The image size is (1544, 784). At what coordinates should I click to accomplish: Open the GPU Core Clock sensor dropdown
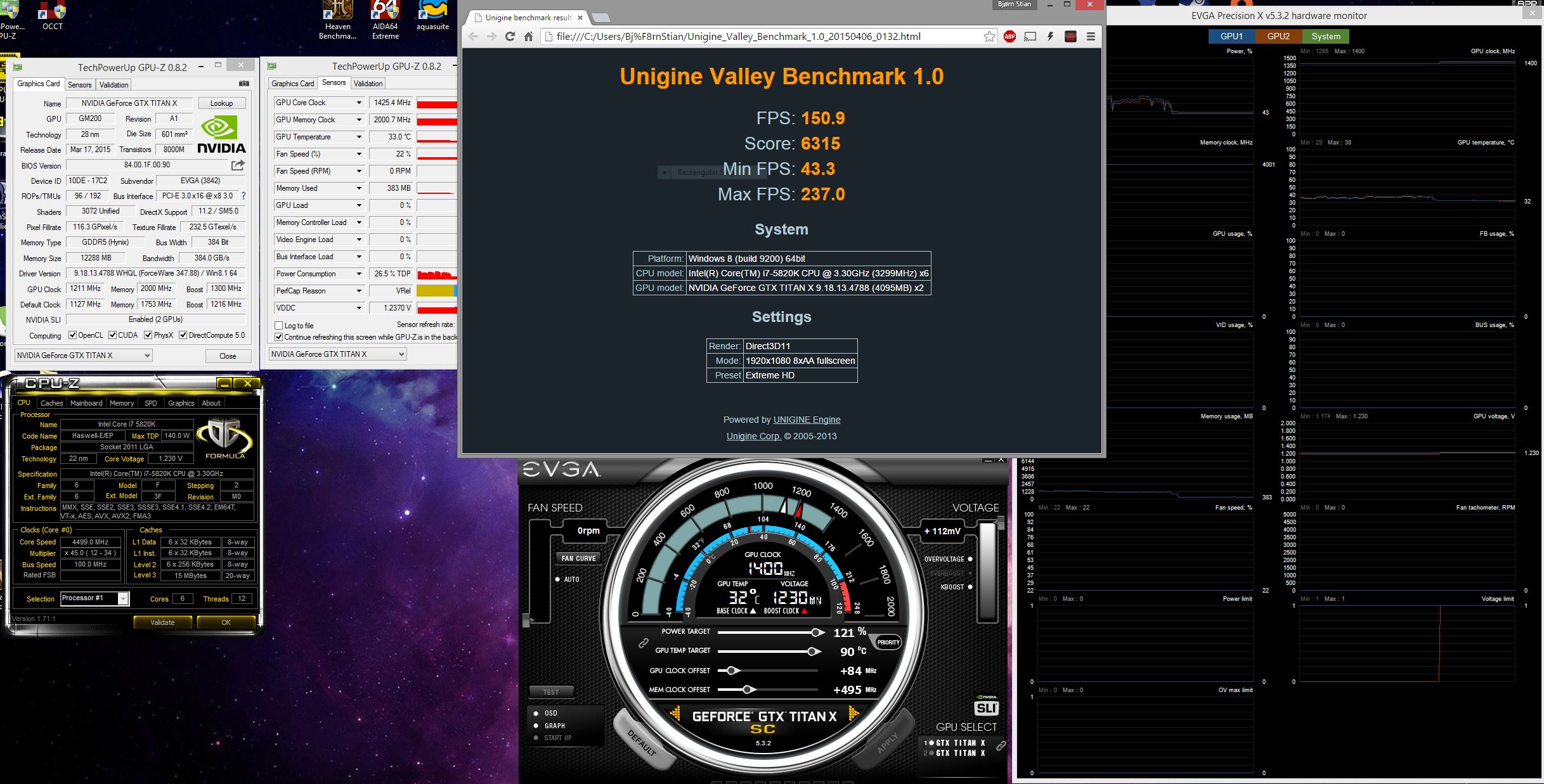tap(359, 103)
